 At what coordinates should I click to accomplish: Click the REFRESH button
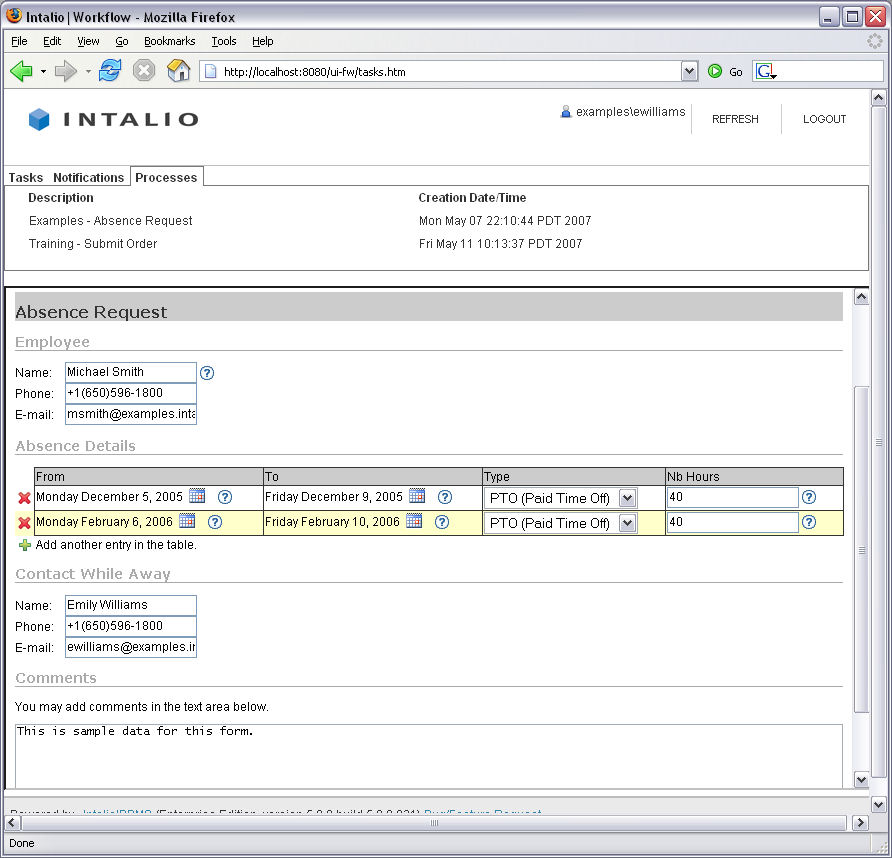point(735,119)
